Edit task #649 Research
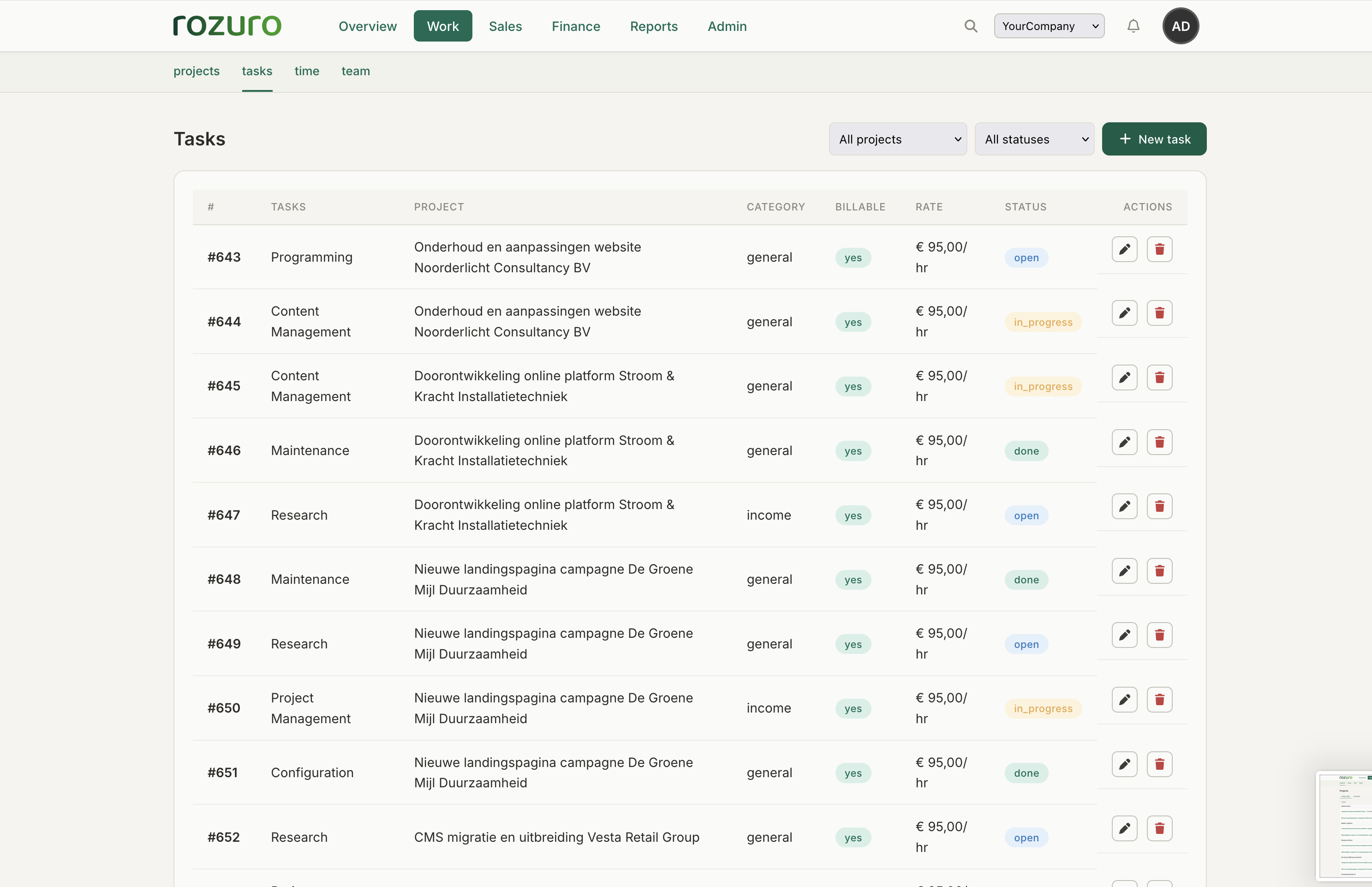This screenshot has width=1372, height=887. point(1124,635)
